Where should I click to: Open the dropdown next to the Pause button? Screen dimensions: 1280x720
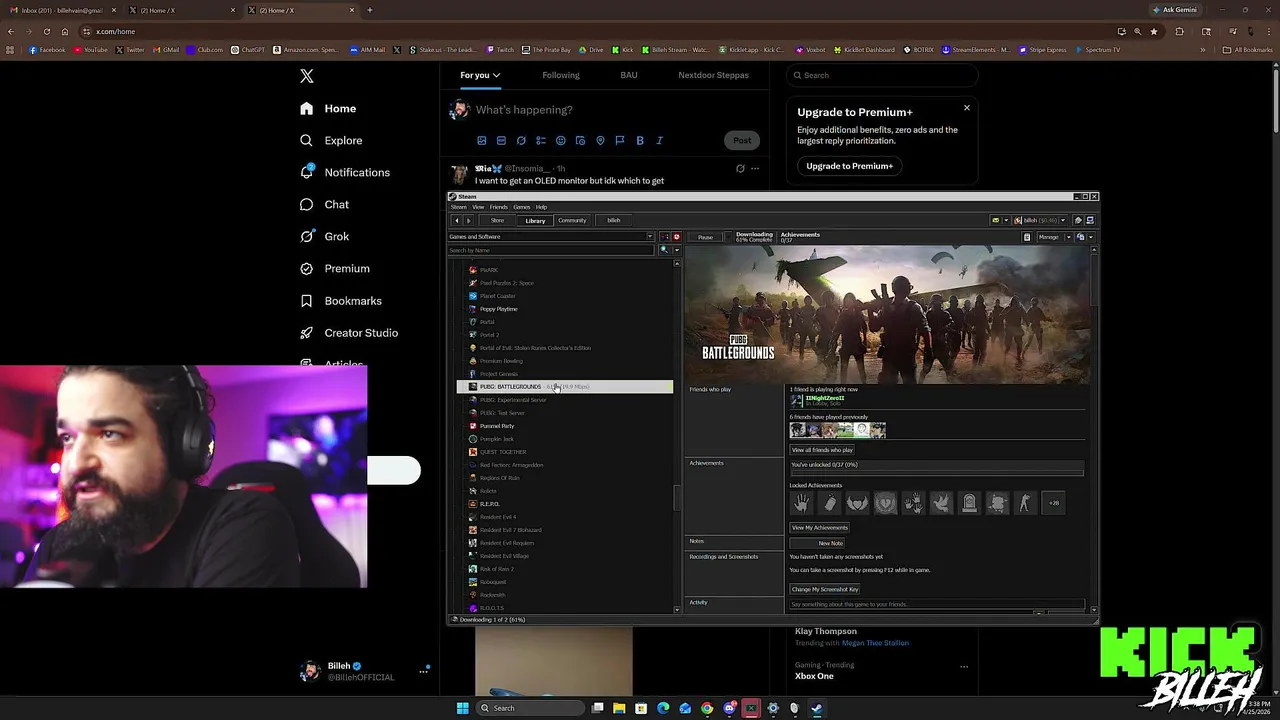[x=726, y=237]
